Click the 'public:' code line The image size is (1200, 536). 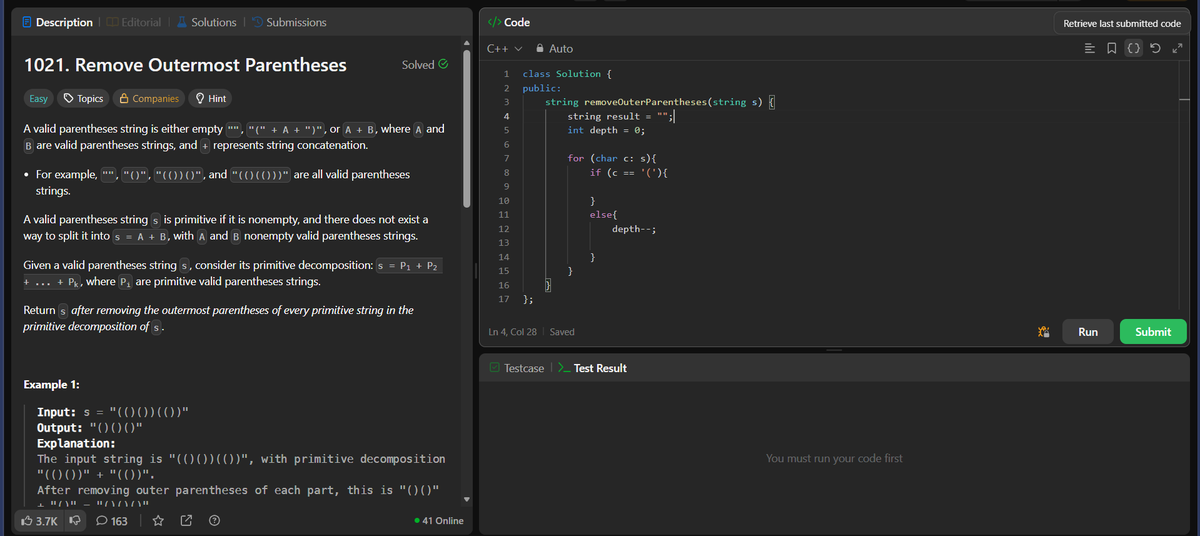tap(541, 88)
